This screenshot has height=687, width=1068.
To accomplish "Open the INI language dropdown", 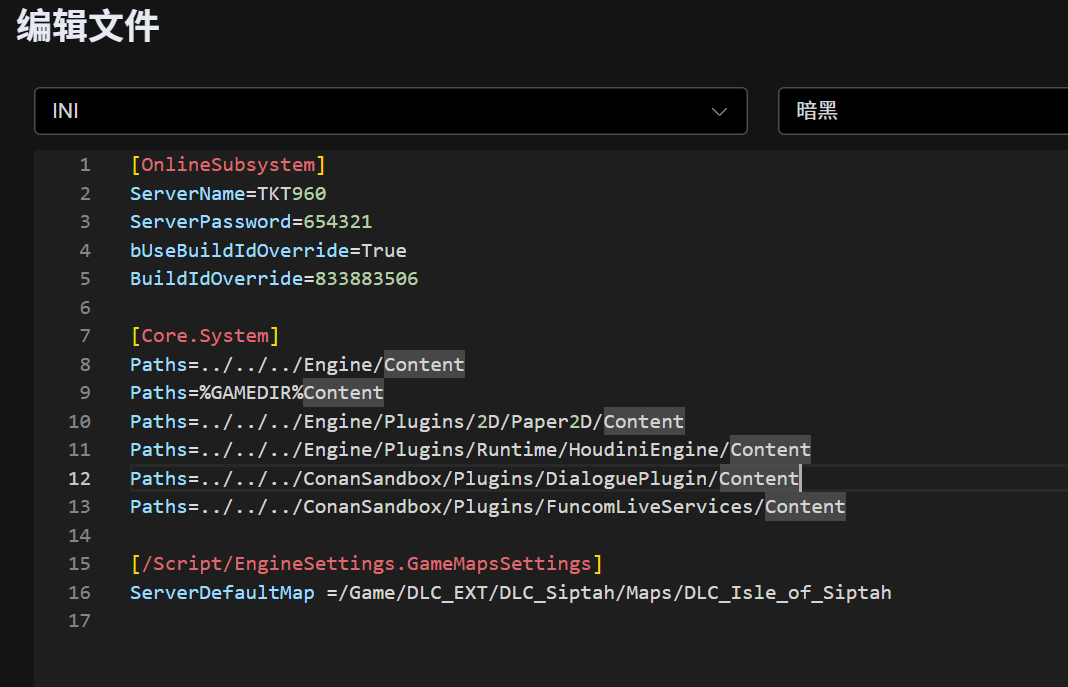I will pyautogui.click(x=390, y=111).
